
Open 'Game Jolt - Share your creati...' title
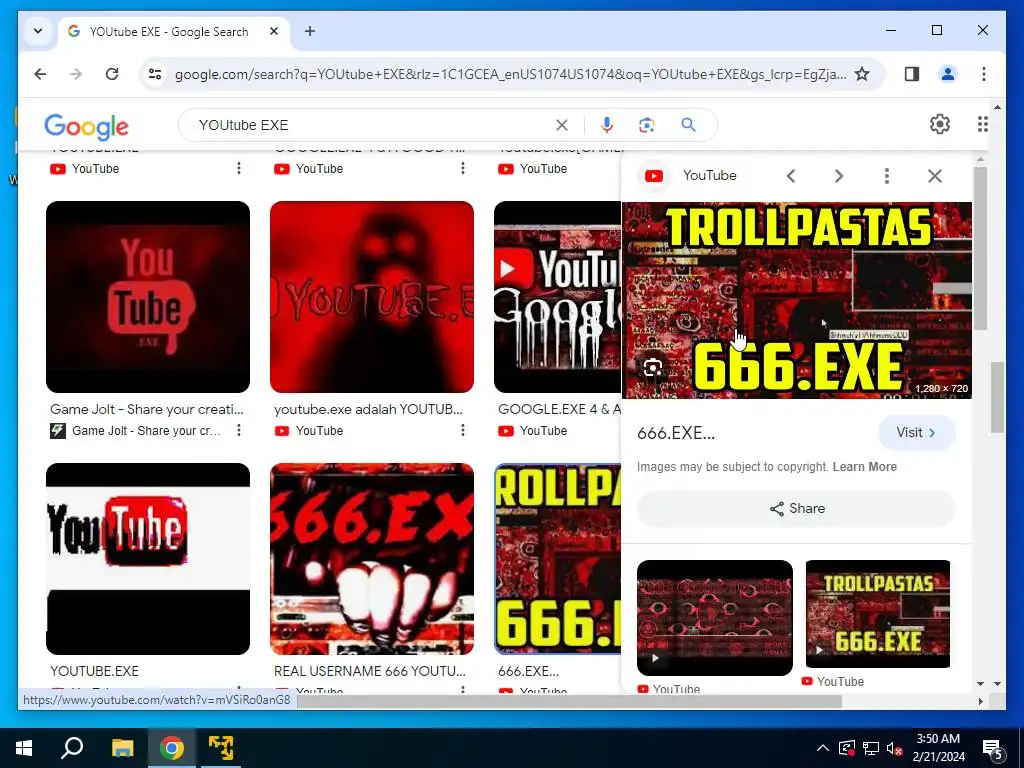point(147,409)
